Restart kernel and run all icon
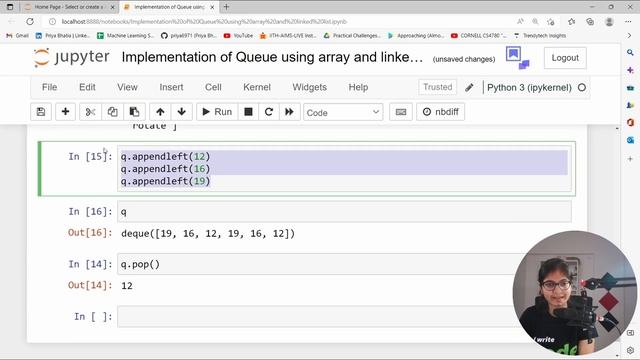640x360 pixels. point(289,112)
